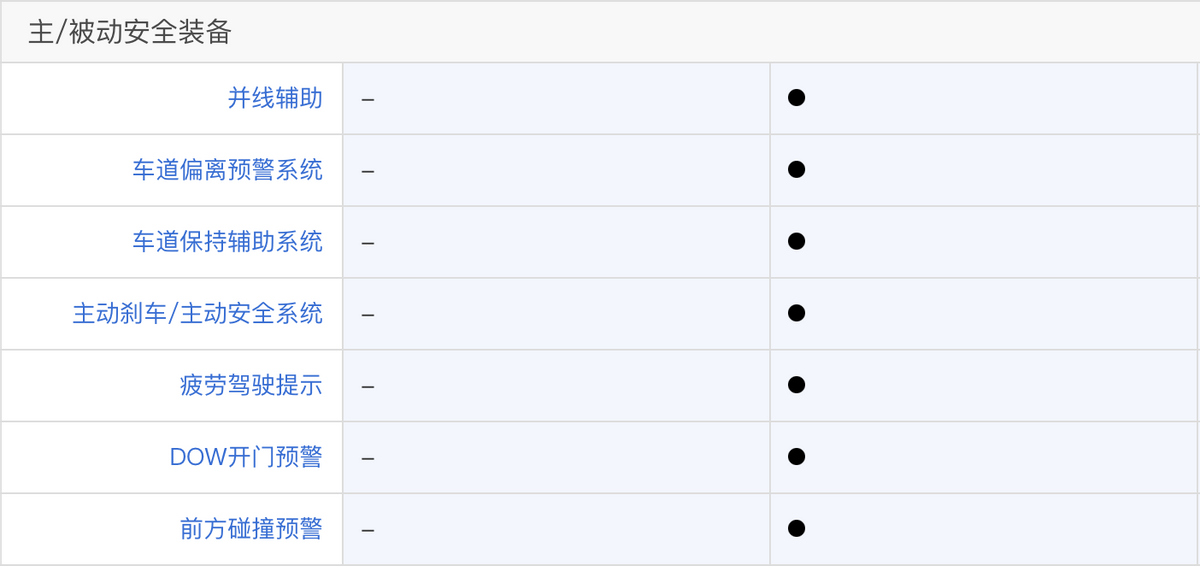Screen dimensions: 1200x566
Task: Click the dash in 前方碰撞预警 row
Action: click(368, 531)
